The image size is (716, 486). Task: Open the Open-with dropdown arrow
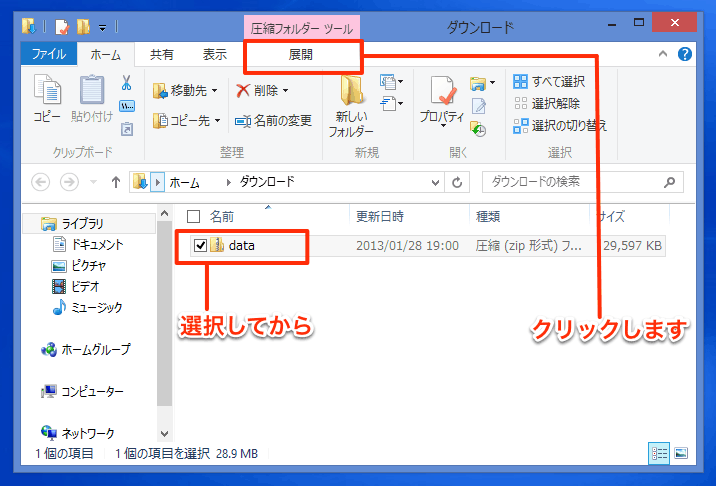492,83
